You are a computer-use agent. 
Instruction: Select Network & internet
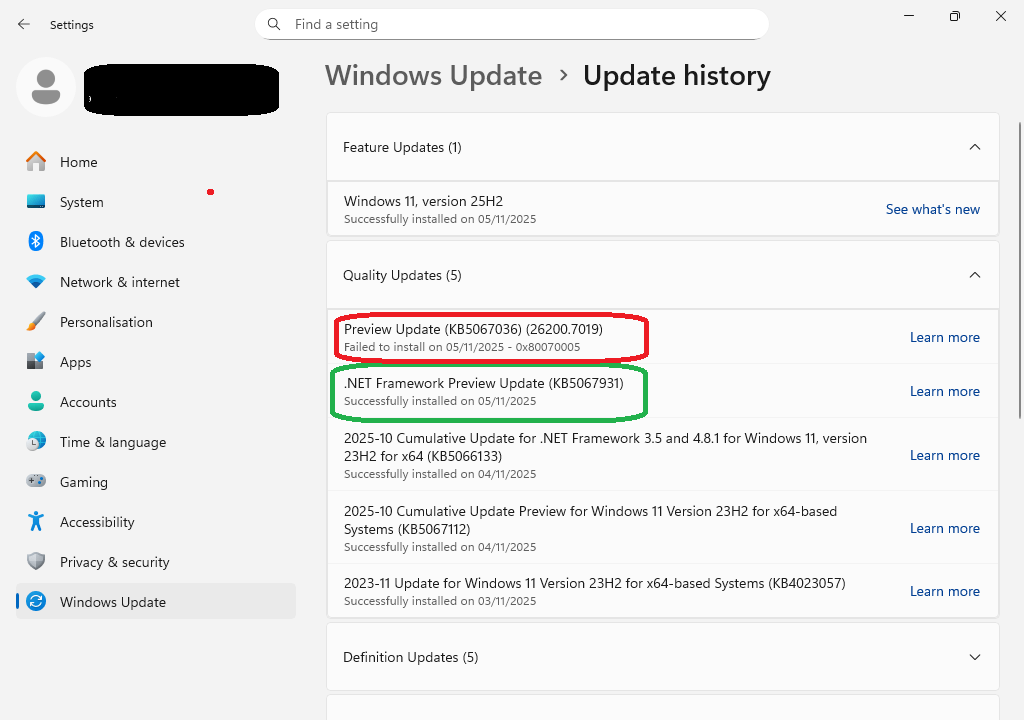(x=156, y=282)
